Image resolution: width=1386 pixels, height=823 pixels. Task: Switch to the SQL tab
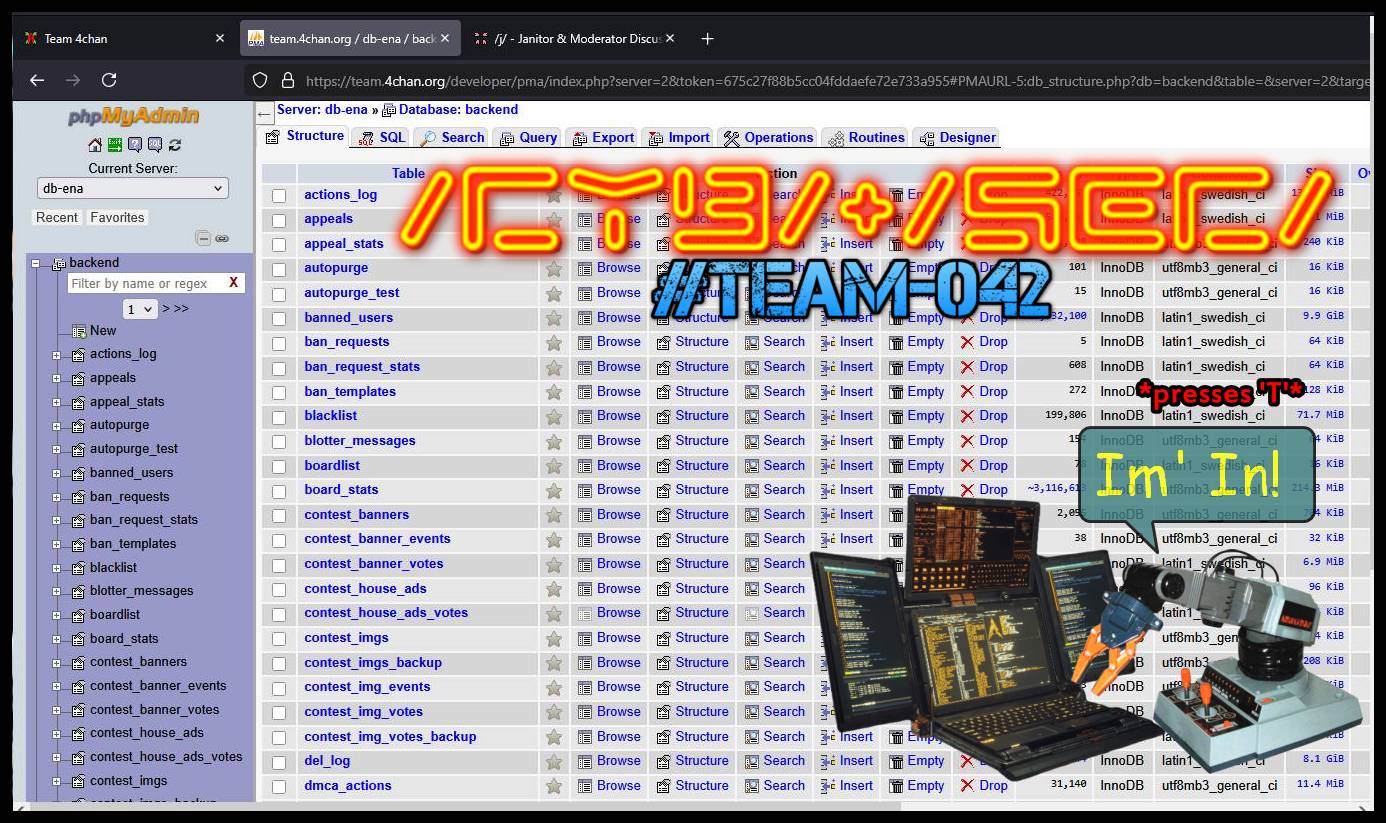(382, 138)
